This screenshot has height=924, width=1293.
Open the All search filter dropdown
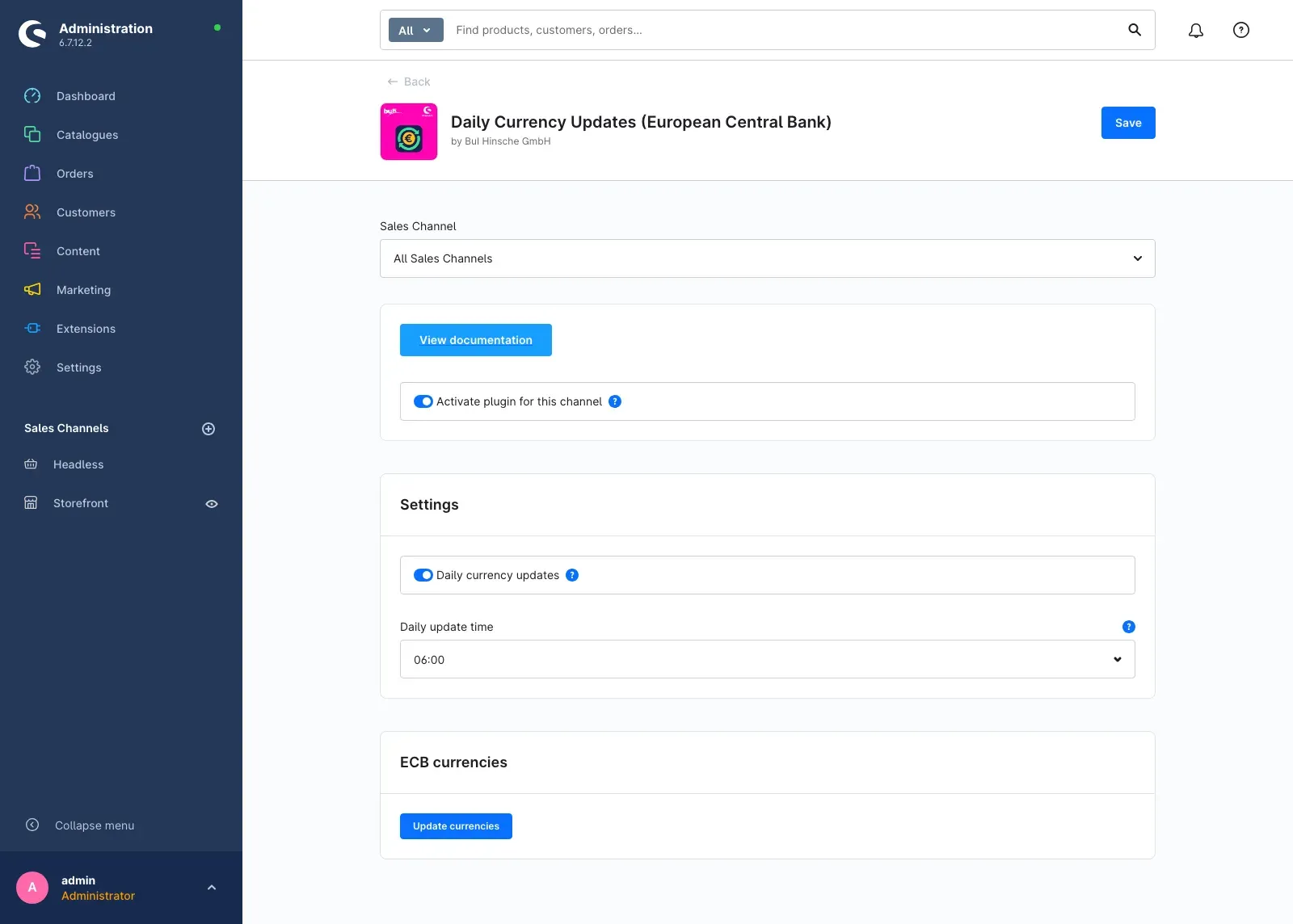(x=416, y=30)
